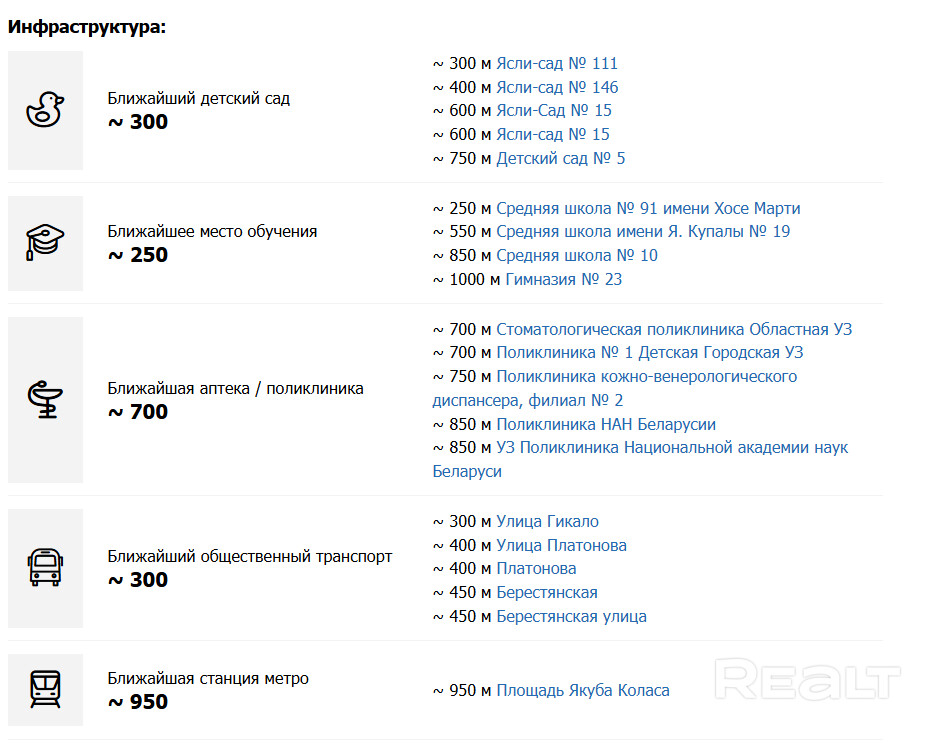Go to Гимназия № 23 link
Image resolution: width=950 pixels, height=750 pixels.
(563, 279)
